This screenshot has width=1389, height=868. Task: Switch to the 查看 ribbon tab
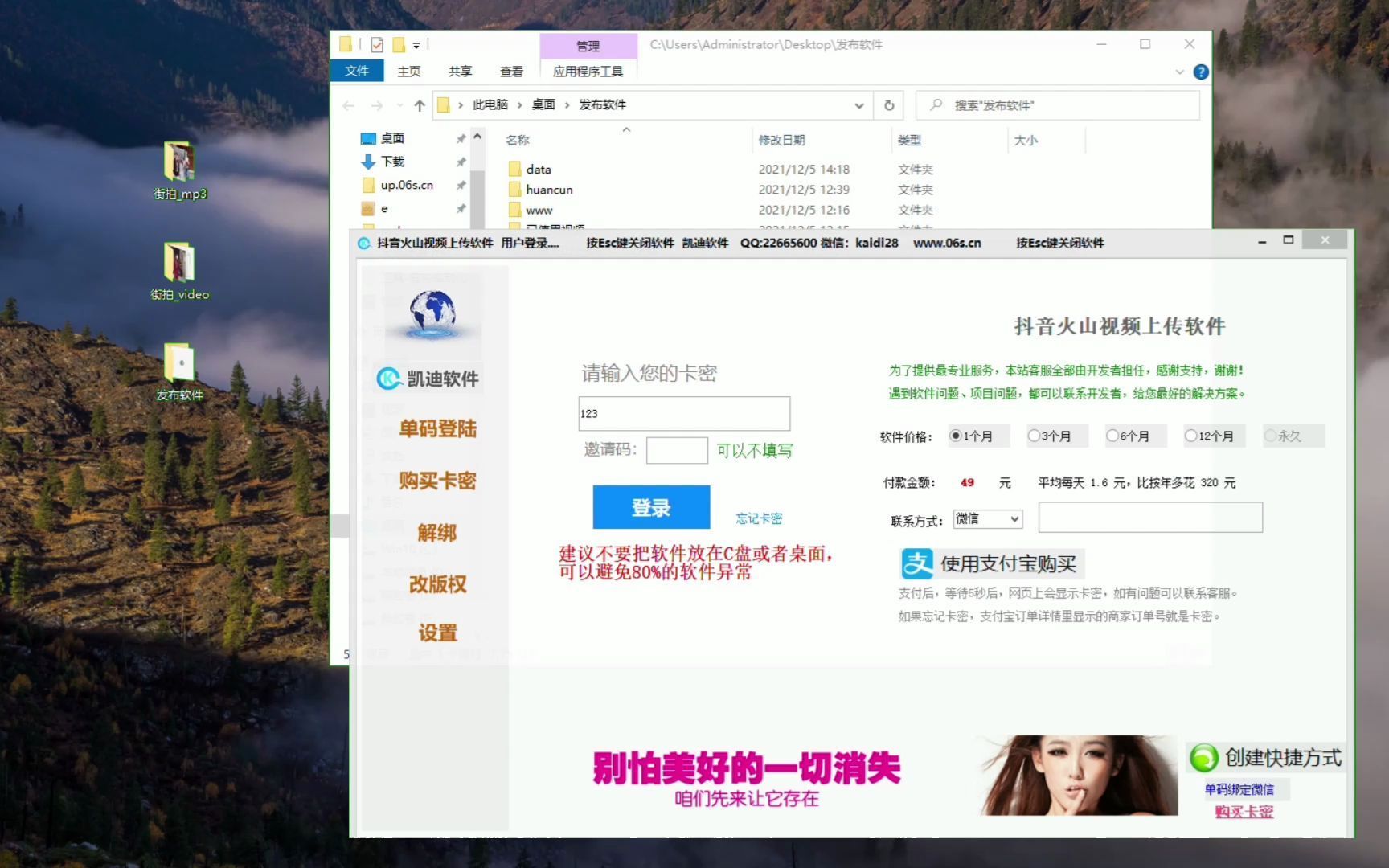point(511,72)
